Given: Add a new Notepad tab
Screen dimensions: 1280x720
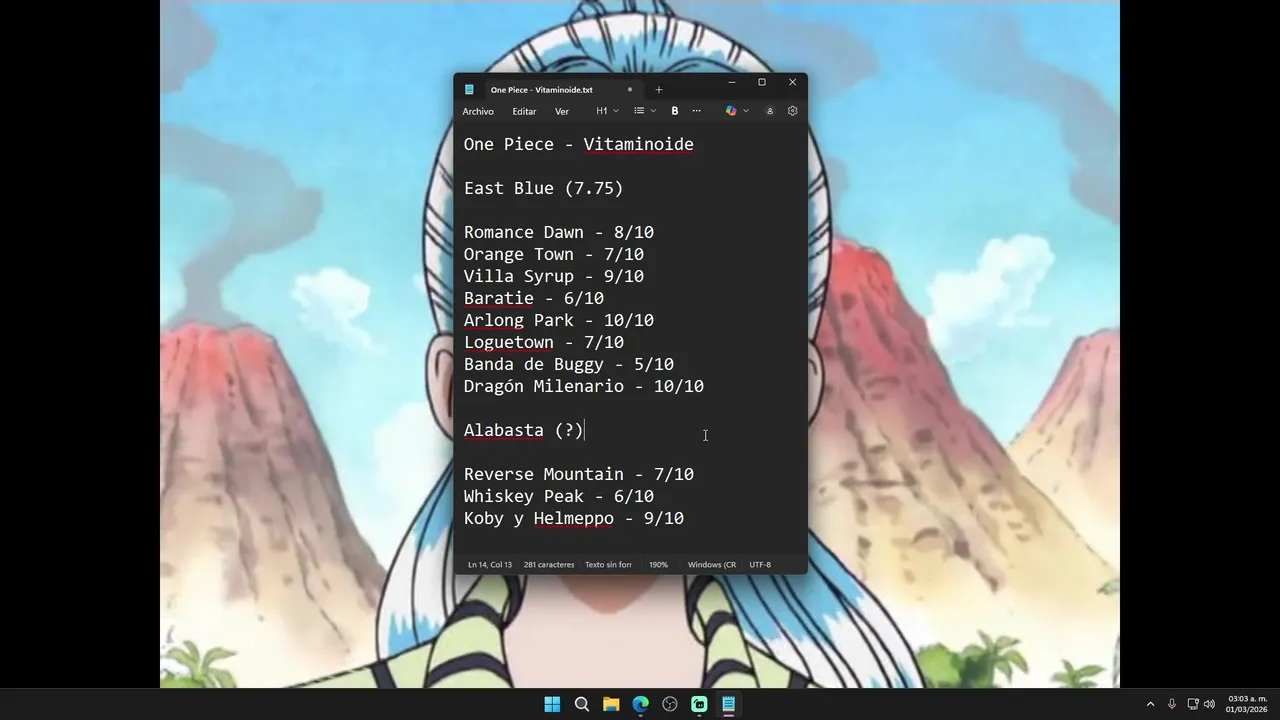Looking at the screenshot, I should point(659,90).
